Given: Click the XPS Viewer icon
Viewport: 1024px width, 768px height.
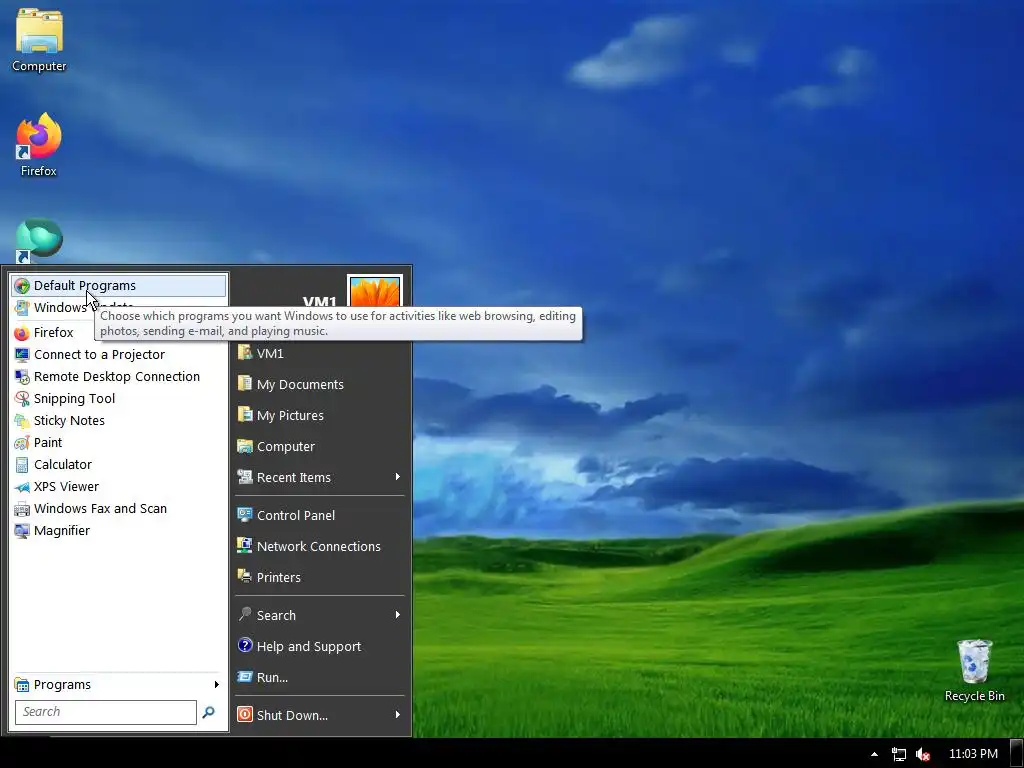Looking at the screenshot, I should point(22,487).
